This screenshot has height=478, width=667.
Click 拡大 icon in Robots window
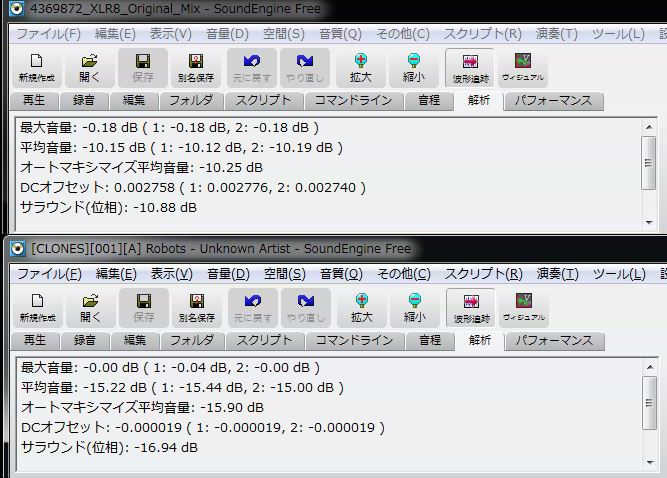coord(362,308)
